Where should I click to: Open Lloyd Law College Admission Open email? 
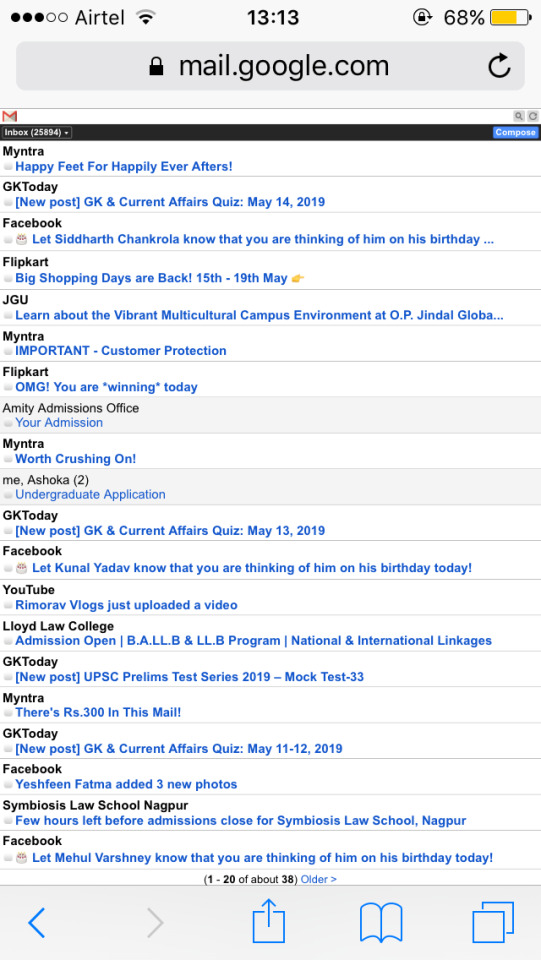pos(253,640)
